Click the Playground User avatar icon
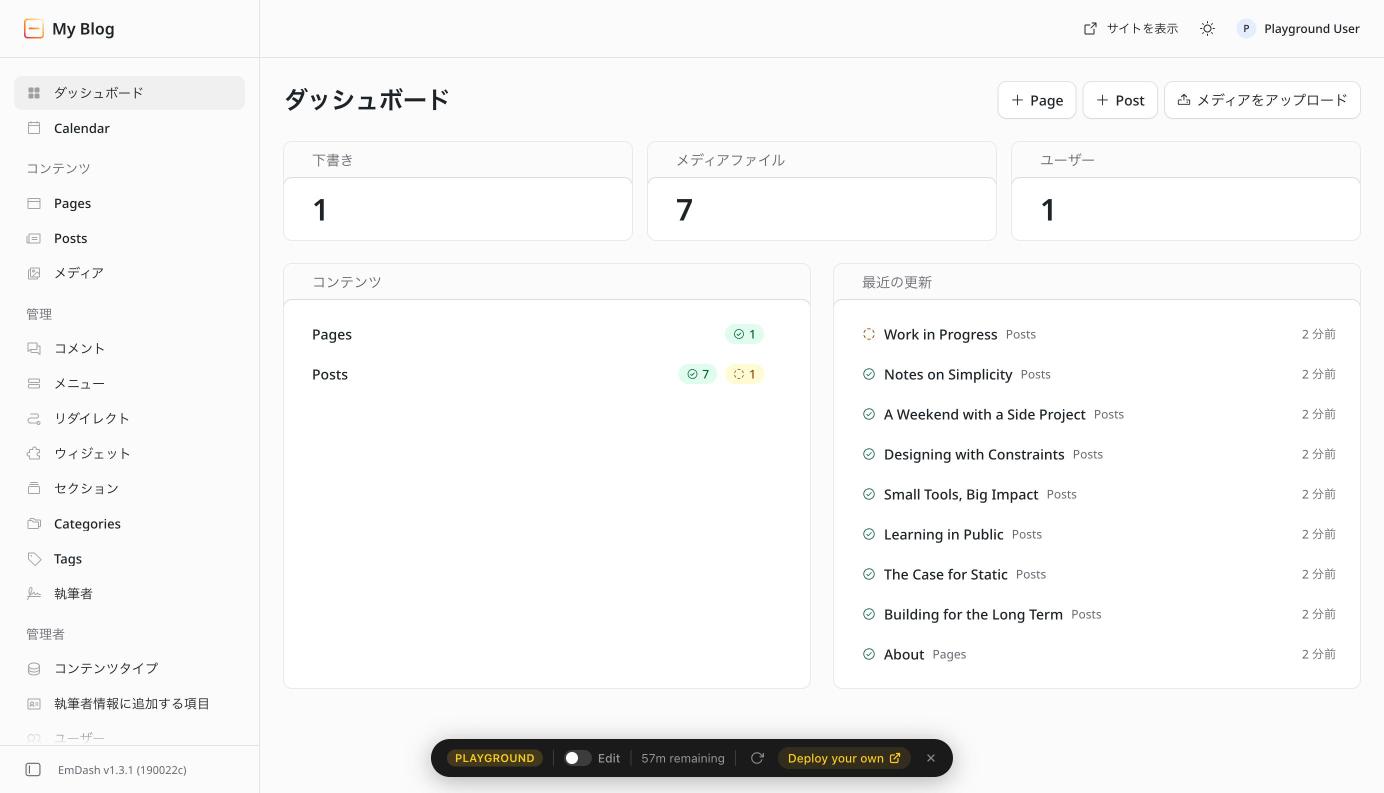 click(1246, 29)
